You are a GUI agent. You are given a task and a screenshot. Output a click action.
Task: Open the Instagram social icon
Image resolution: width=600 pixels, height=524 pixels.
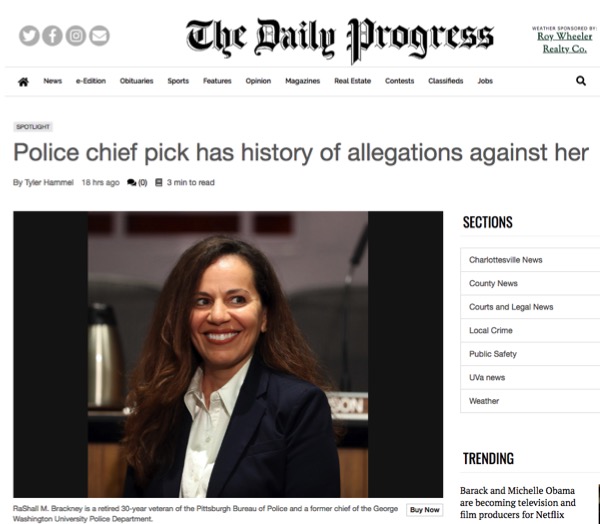point(76,36)
